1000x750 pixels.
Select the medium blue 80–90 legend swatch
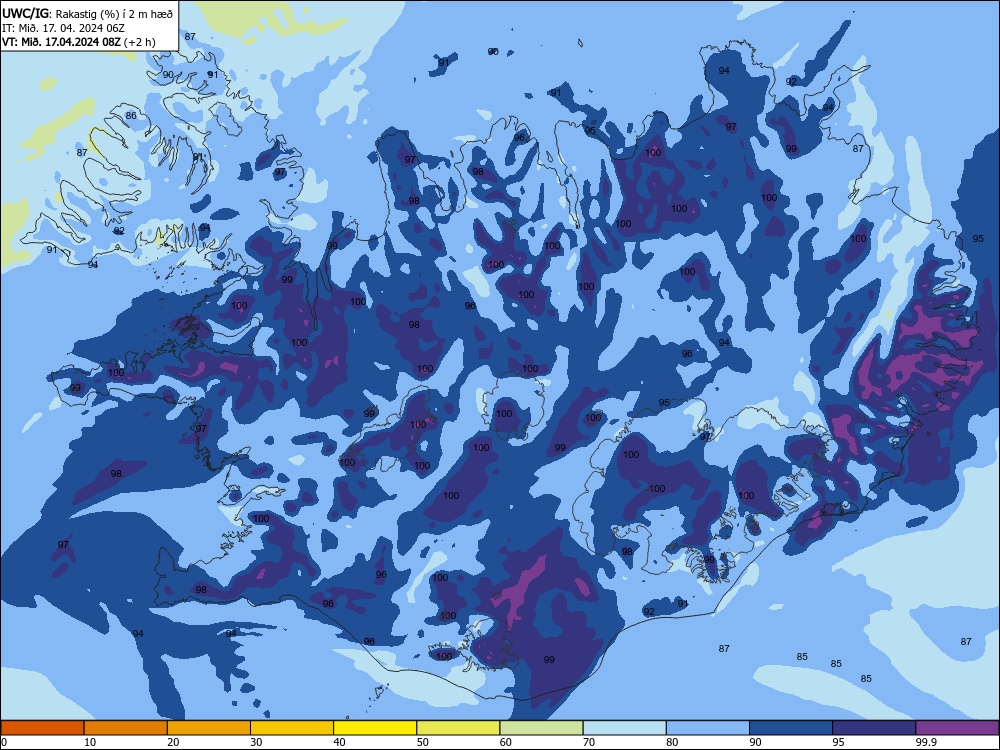[x=708, y=728]
